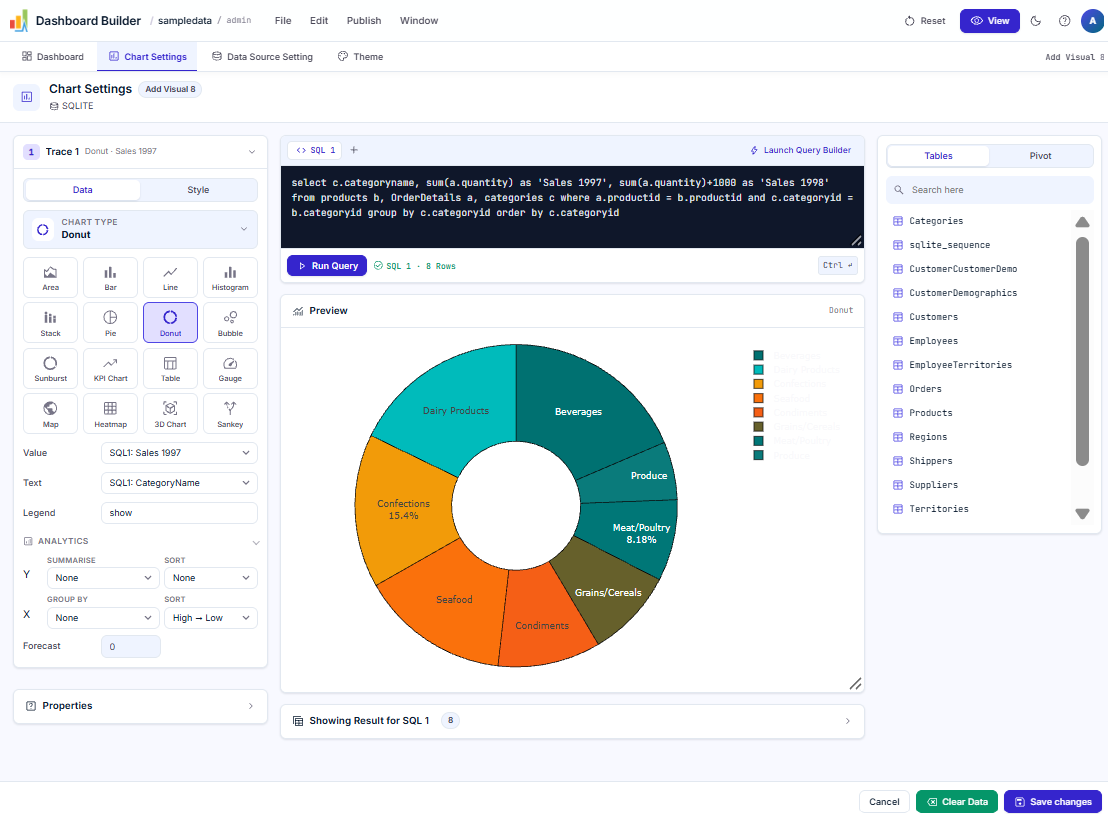Expand the Properties panel
Viewport: 1108px width, 814px height.
click(141, 706)
